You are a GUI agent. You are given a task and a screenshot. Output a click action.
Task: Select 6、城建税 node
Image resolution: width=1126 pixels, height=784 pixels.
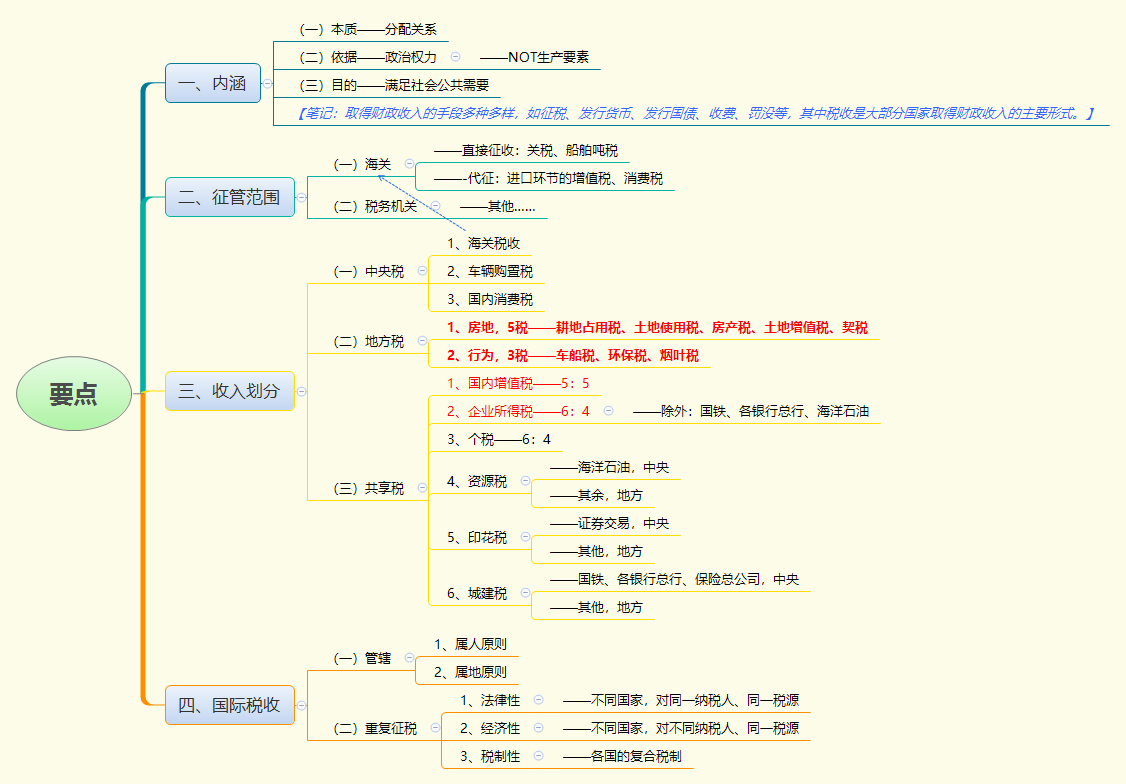coord(477,593)
